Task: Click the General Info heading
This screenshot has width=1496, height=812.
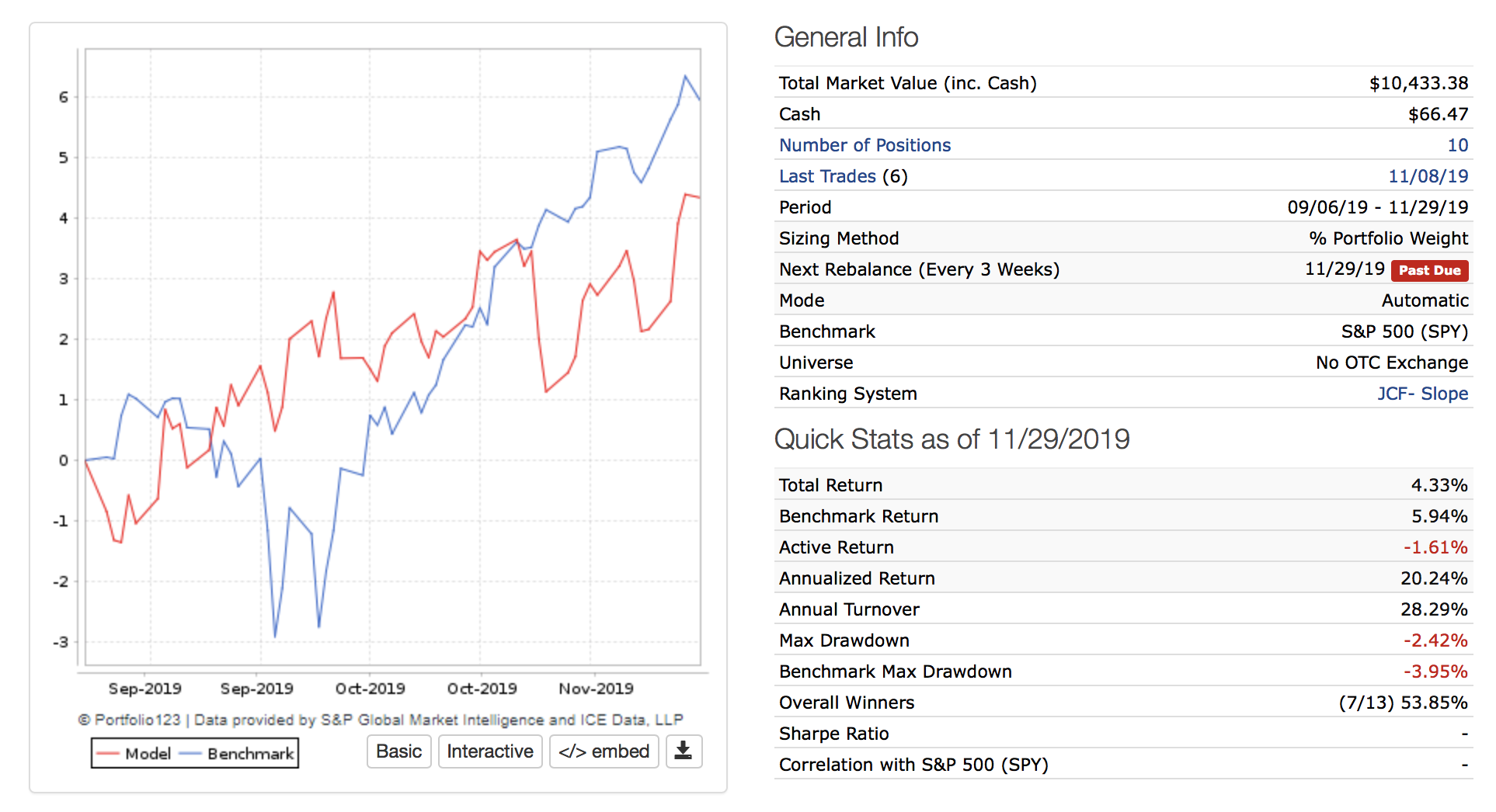Action: click(846, 37)
